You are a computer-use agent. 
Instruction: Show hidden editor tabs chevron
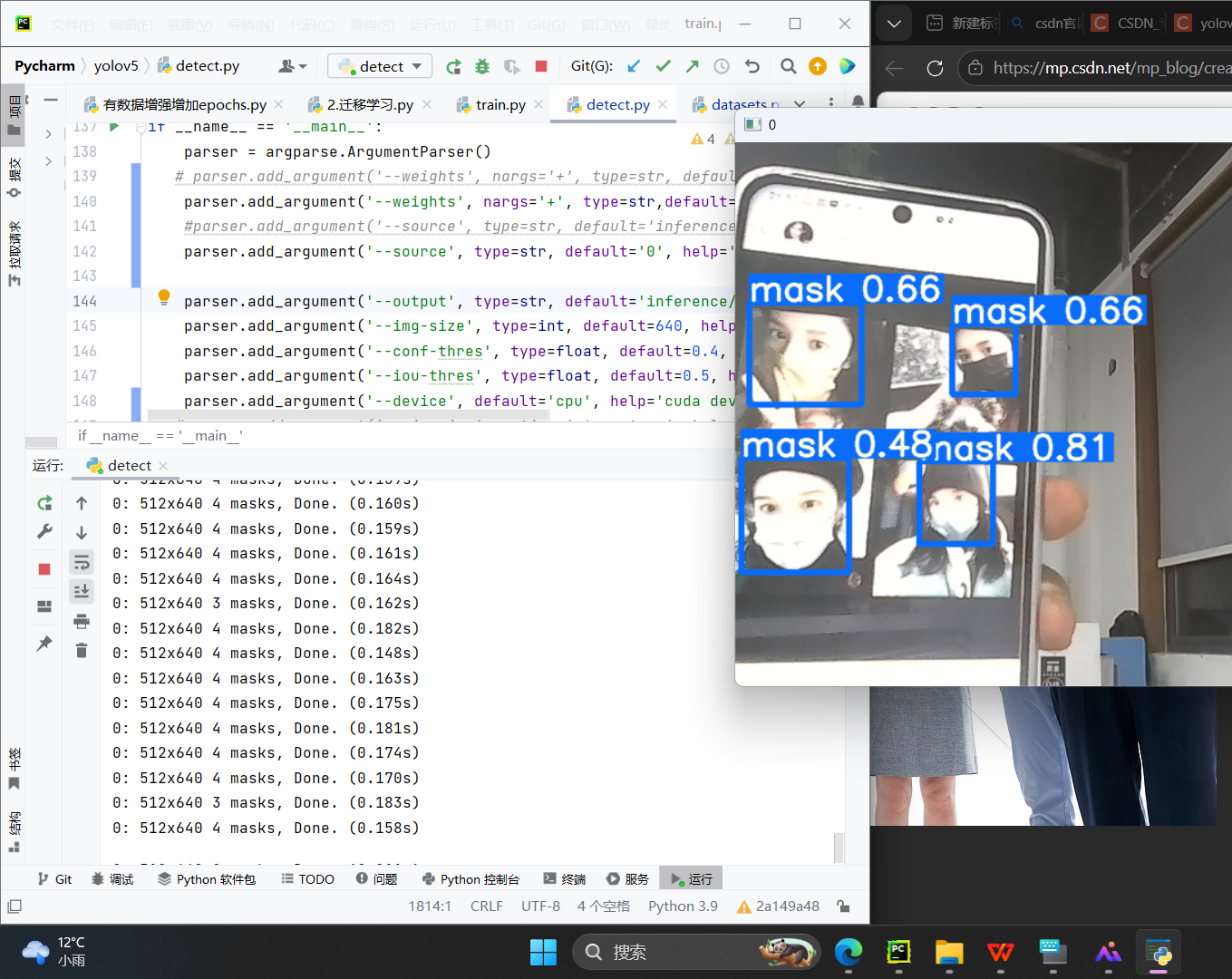(x=800, y=104)
